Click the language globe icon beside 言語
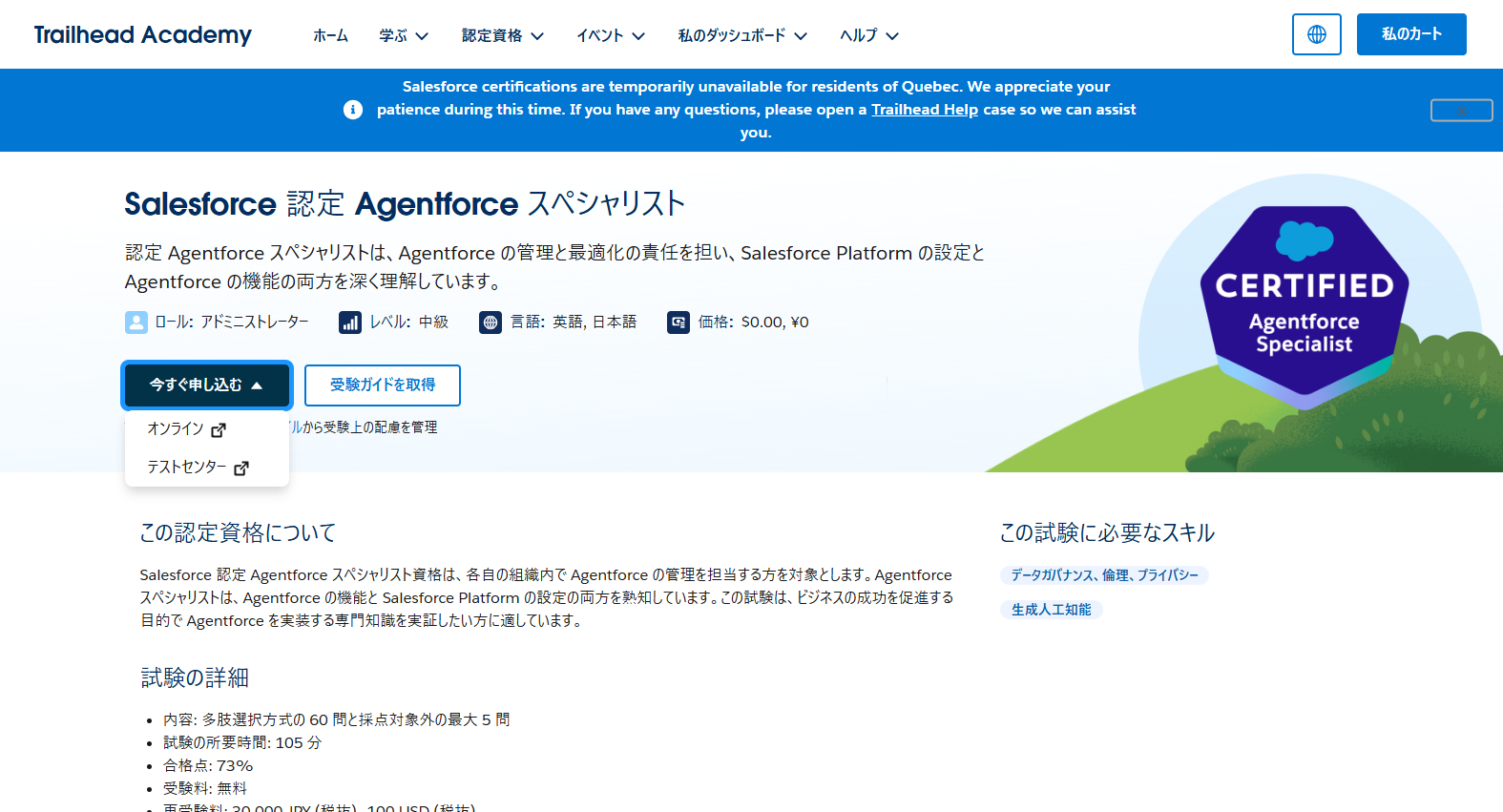Image resolution: width=1503 pixels, height=812 pixels. click(491, 323)
